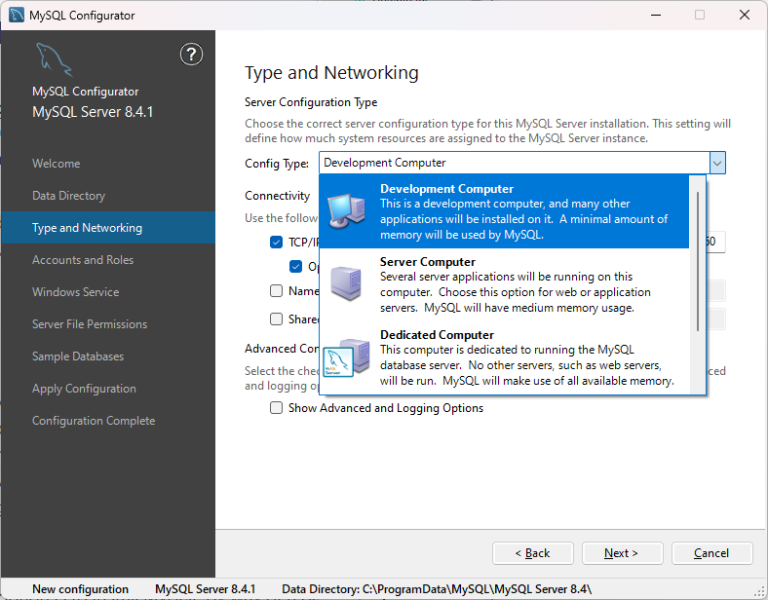Screen dimensions: 768x600
Task: Collapse the Config Type dropdown arrow
Action: (717, 163)
